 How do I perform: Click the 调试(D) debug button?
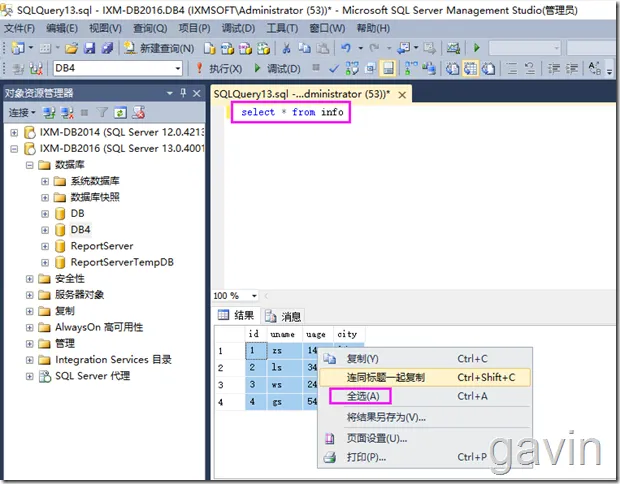pos(277,68)
